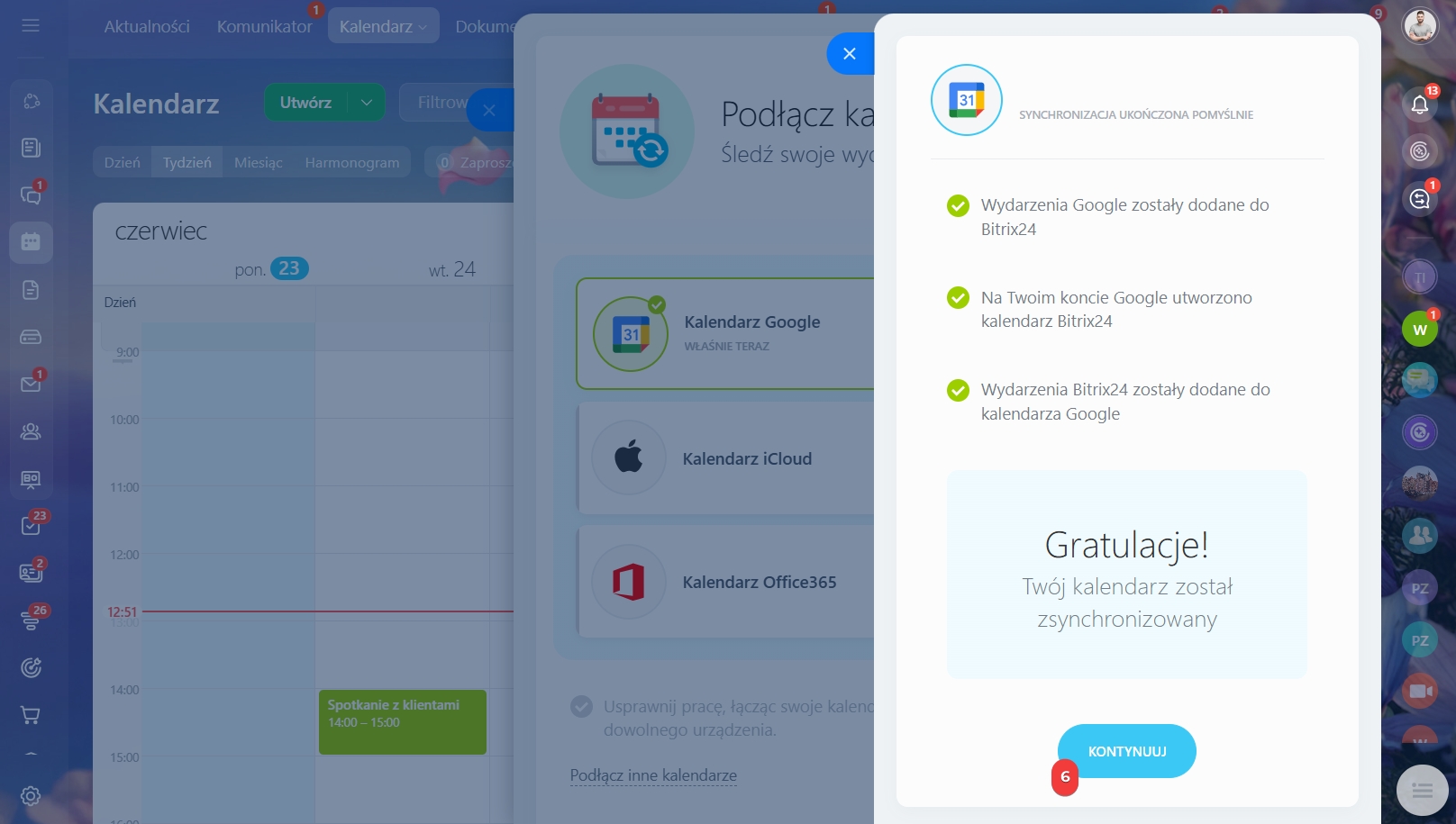The width and height of the screenshot is (1456, 824).
Task: Click the Google Calendar icon in result panel
Action: click(967, 100)
